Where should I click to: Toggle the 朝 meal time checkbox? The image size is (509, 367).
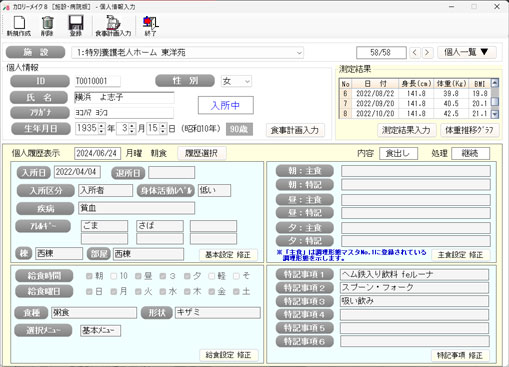[89, 276]
